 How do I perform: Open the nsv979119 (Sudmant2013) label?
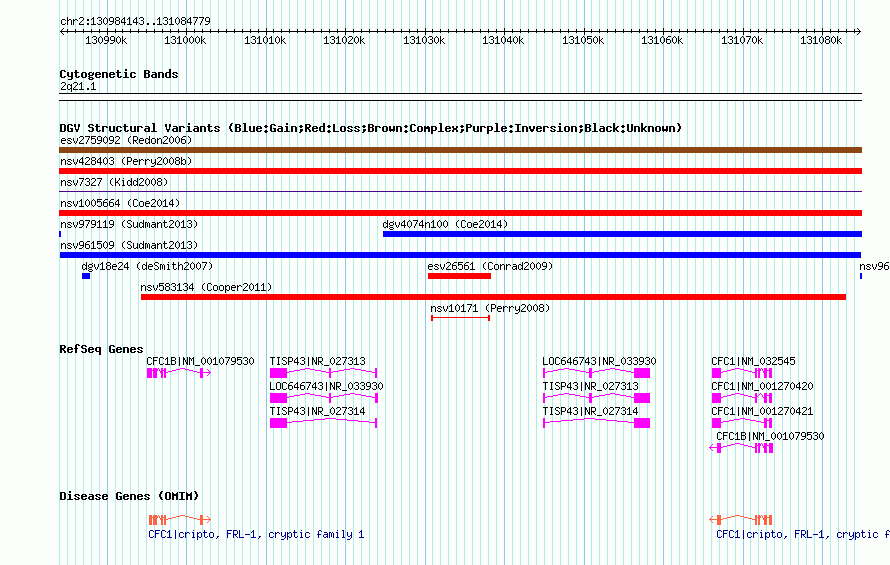click(129, 224)
